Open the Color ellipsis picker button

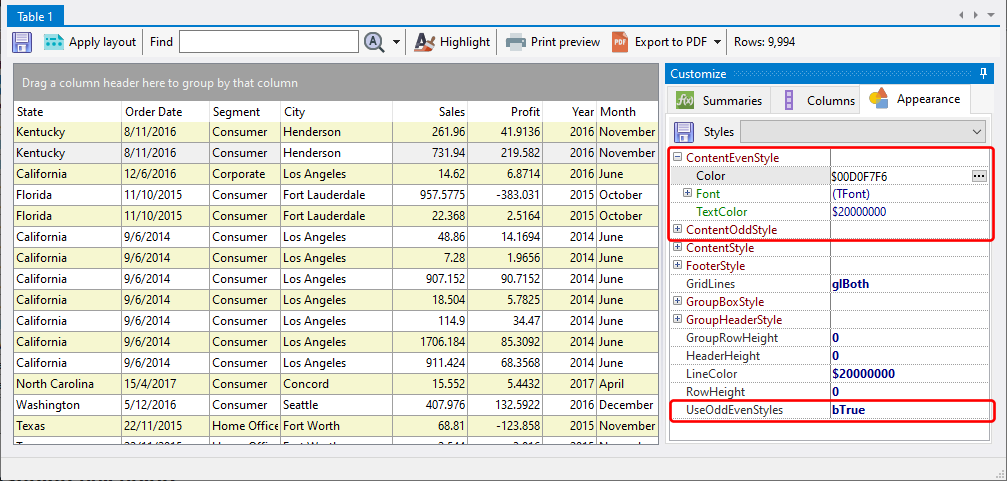pyautogui.click(x=978, y=176)
